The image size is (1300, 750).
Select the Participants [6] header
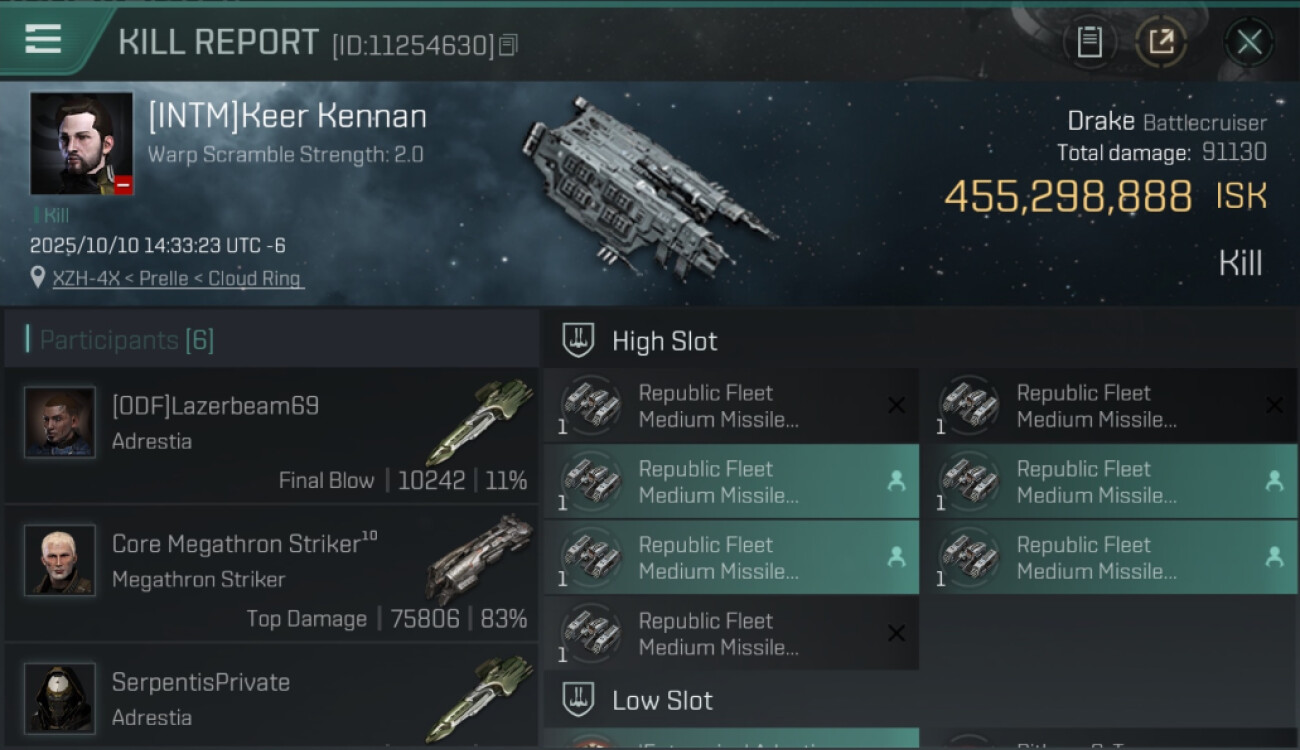[x=126, y=340]
